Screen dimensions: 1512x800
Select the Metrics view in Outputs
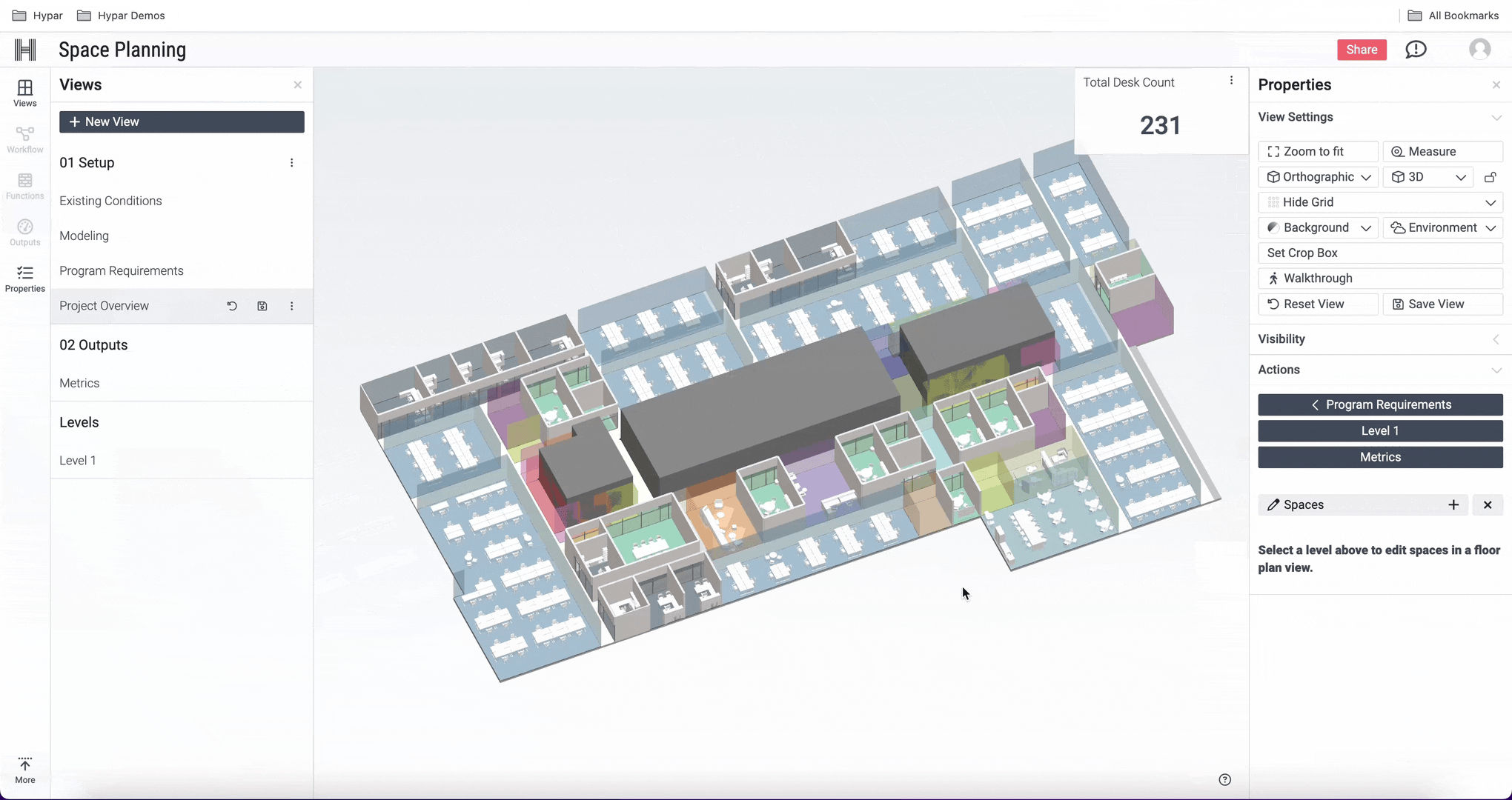click(79, 383)
